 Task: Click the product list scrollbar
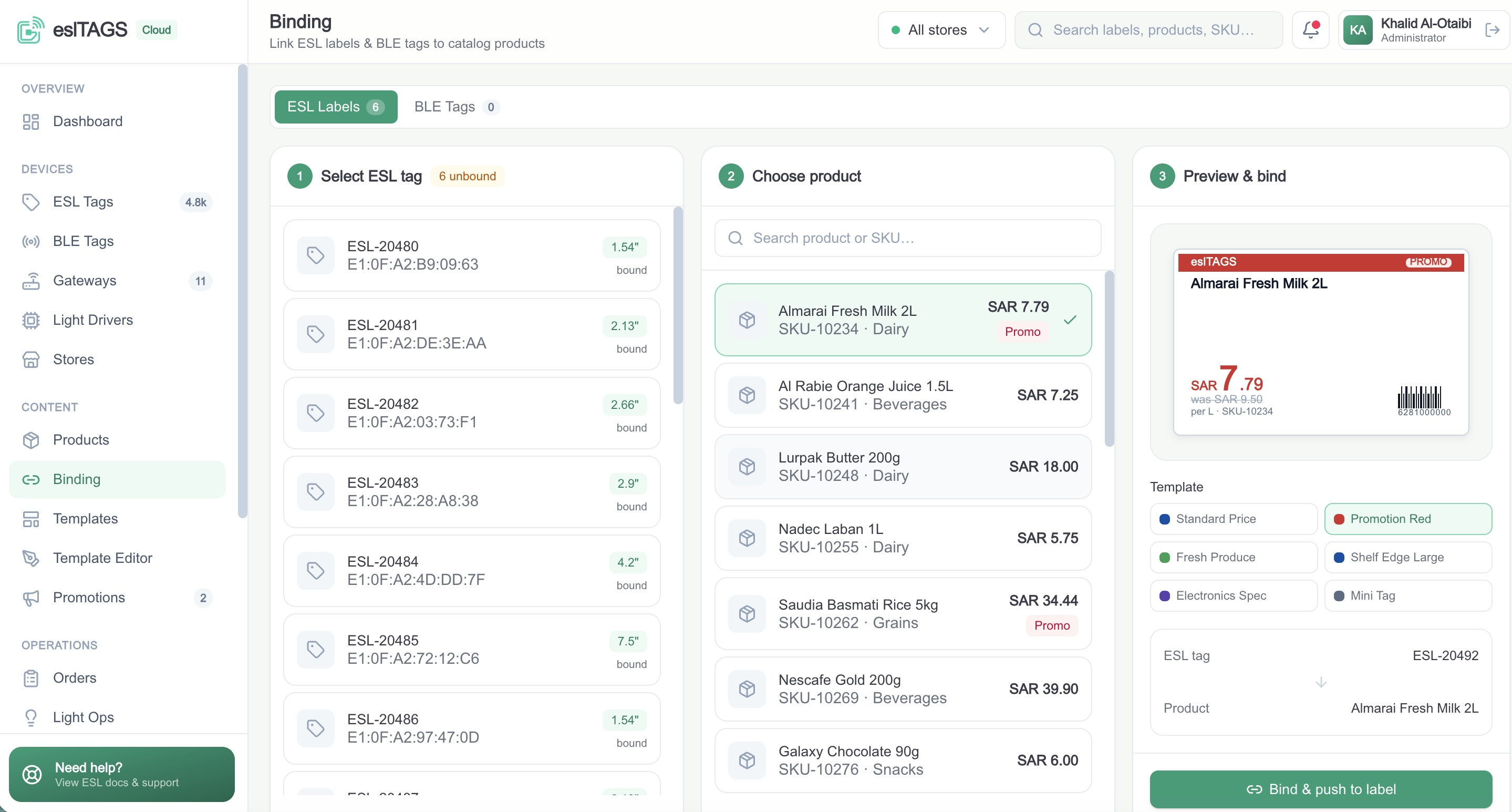pos(1109,359)
